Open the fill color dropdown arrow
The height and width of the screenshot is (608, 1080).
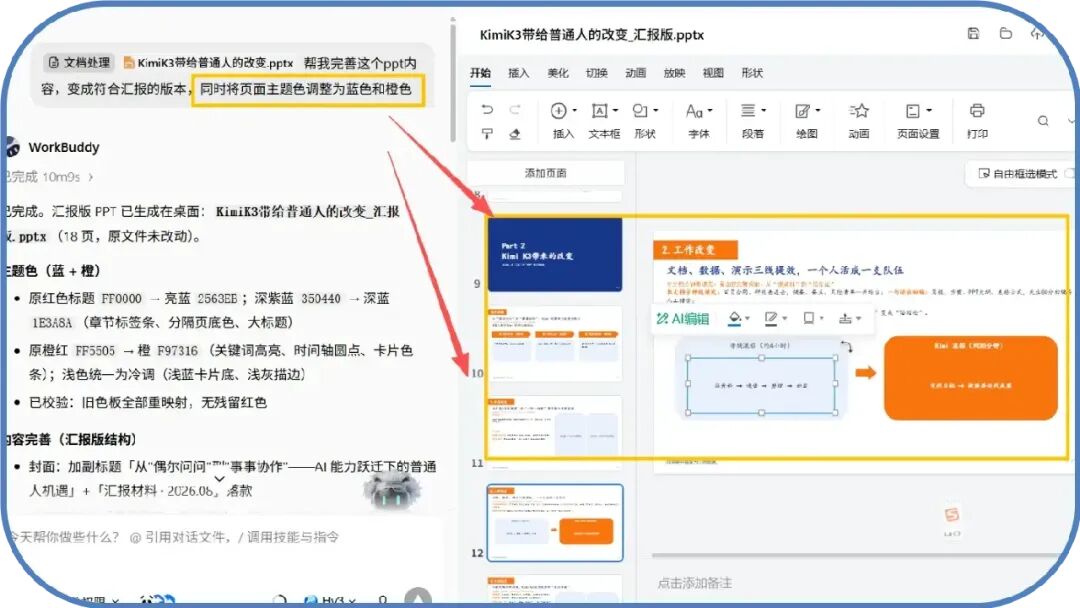747,319
